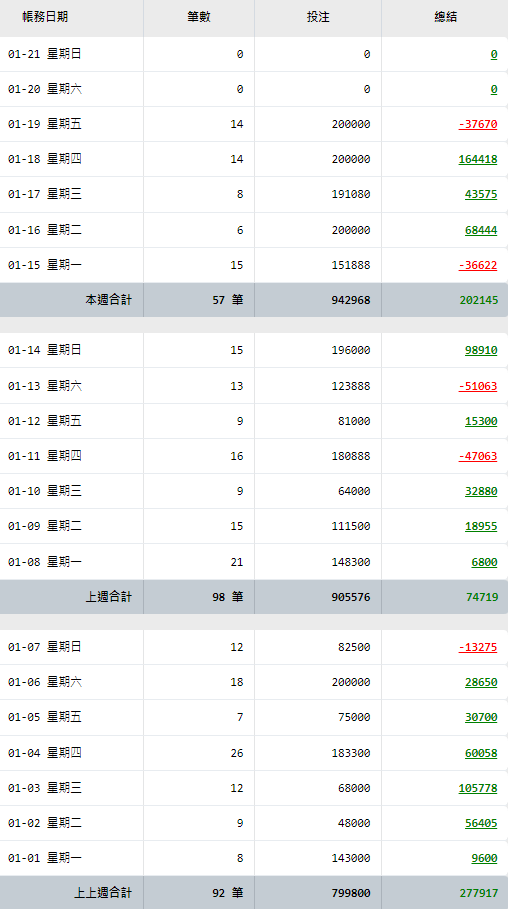Screen dimensions: 508x909
Task: Open the 6800 total for 01-08
Action: pos(484,562)
